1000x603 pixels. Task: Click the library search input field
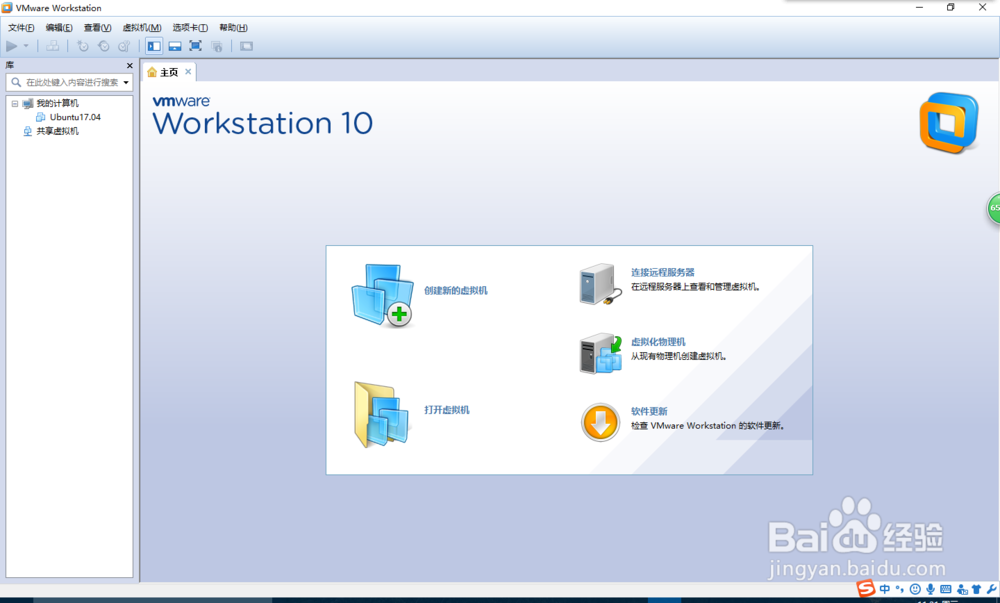point(71,82)
